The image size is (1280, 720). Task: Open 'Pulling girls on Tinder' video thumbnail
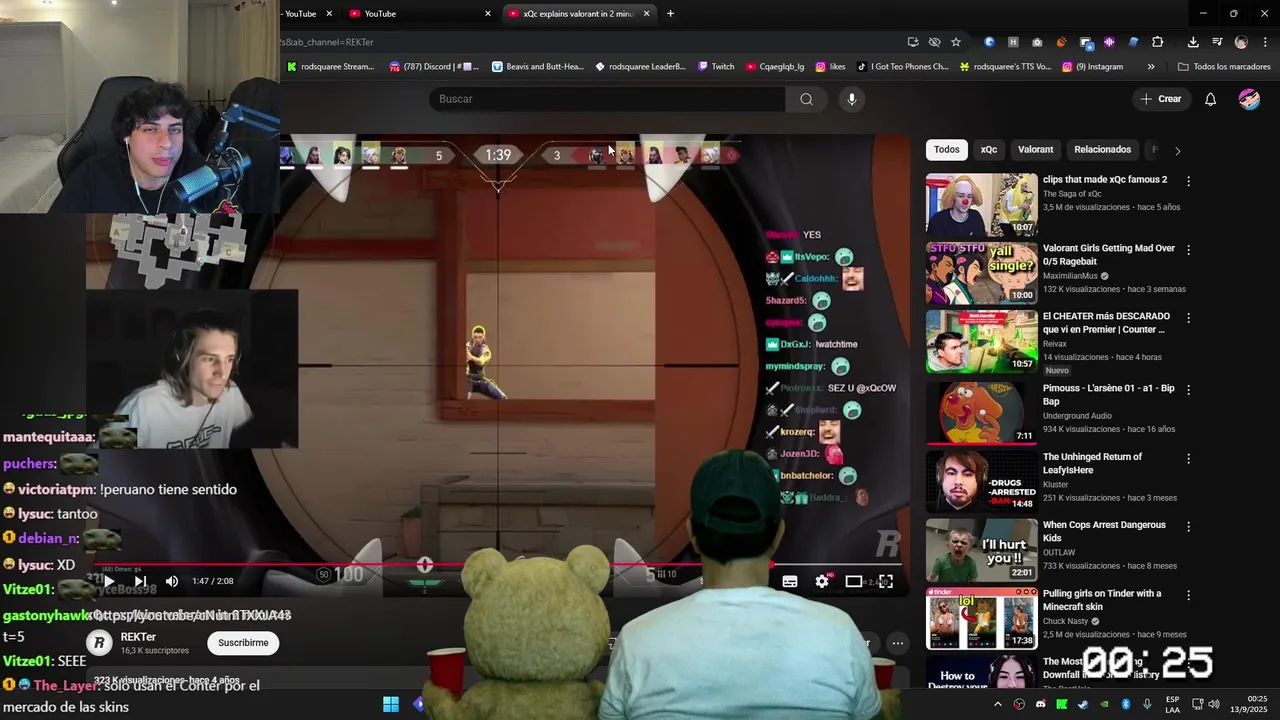tap(982, 618)
